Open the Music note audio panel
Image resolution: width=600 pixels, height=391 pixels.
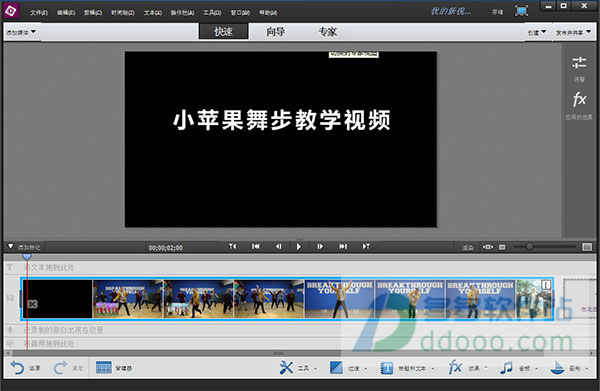(x=506, y=368)
